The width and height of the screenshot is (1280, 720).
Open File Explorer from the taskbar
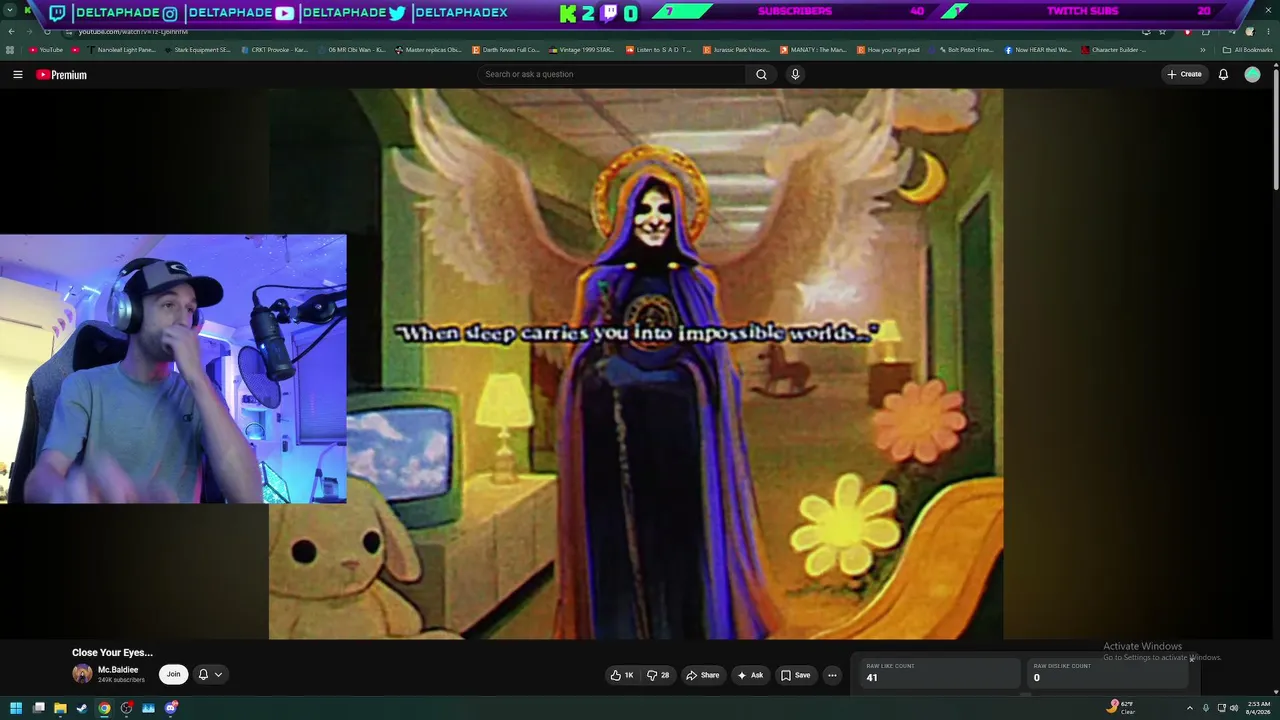[60, 708]
